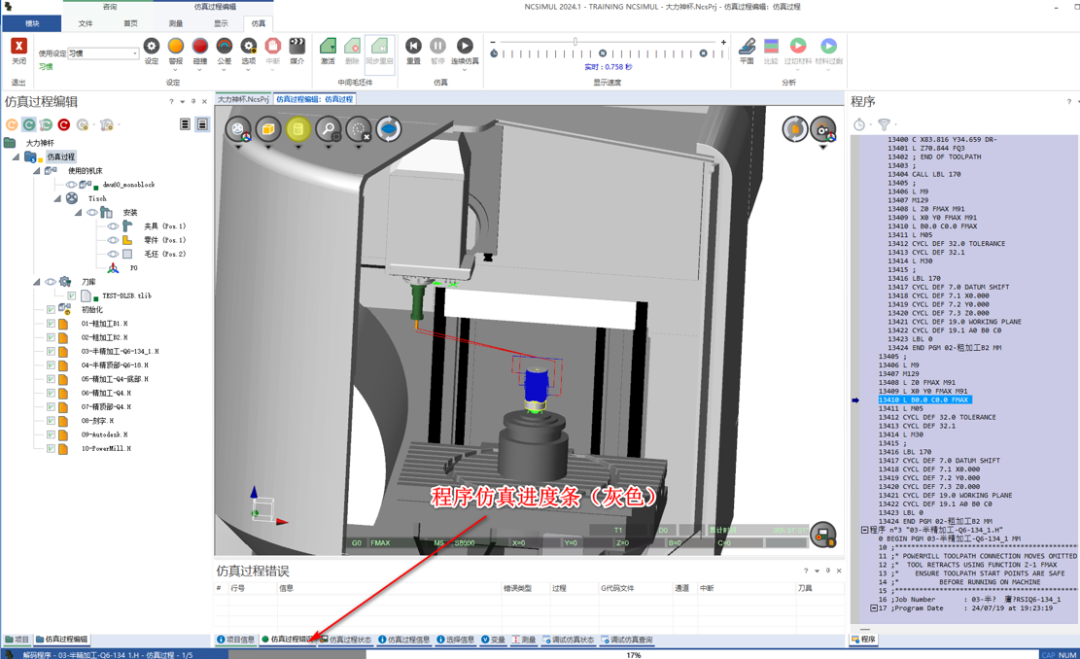Click the magnifier zoom icon in viewport
1080x659 pixels.
328,129
